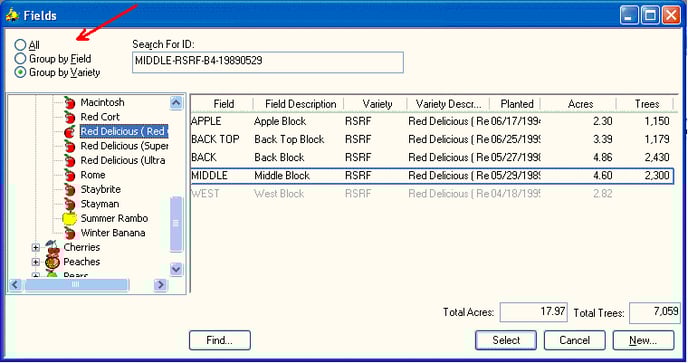Click the Fields window title bar icon
Image resolution: width=688 pixels, height=363 pixels.
[12, 15]
